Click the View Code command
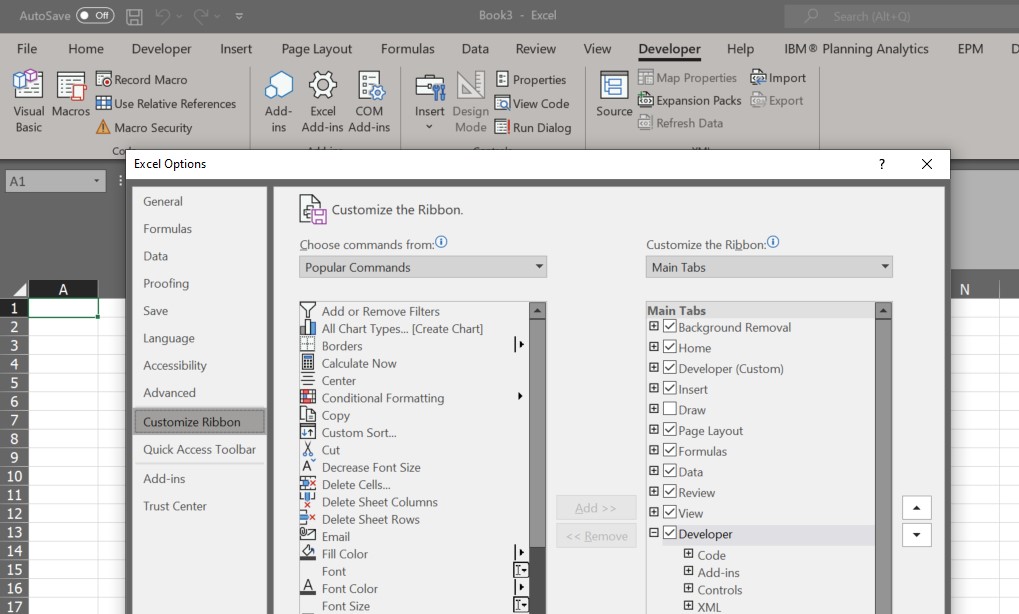This screenshot has width=1019, height=614. (x=533, y=103)
